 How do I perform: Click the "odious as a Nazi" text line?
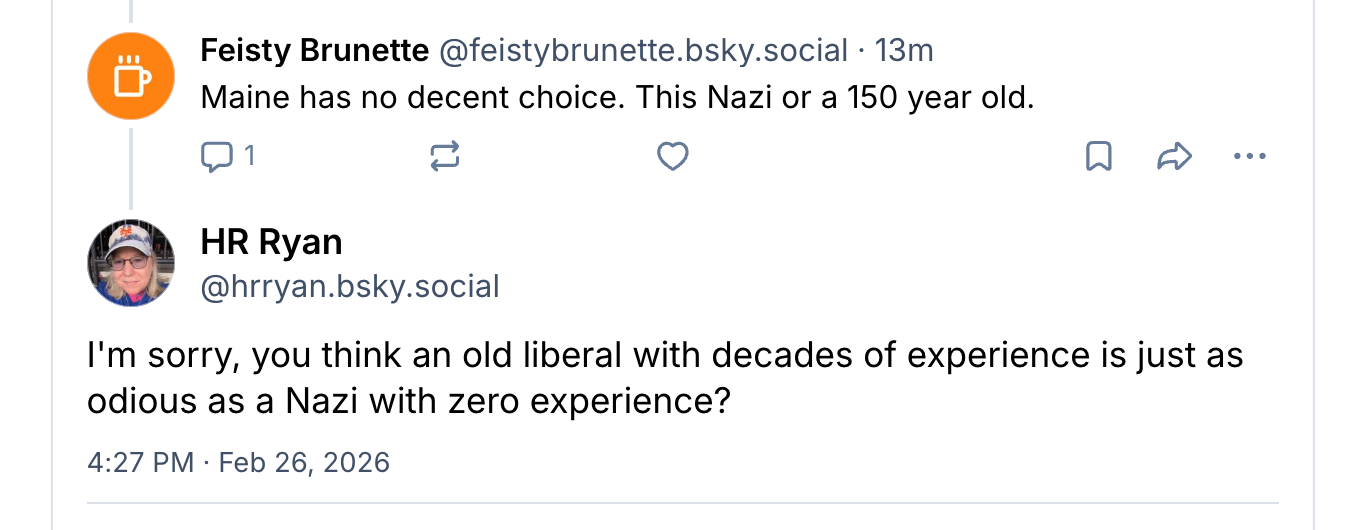click(x=410, y=401)
